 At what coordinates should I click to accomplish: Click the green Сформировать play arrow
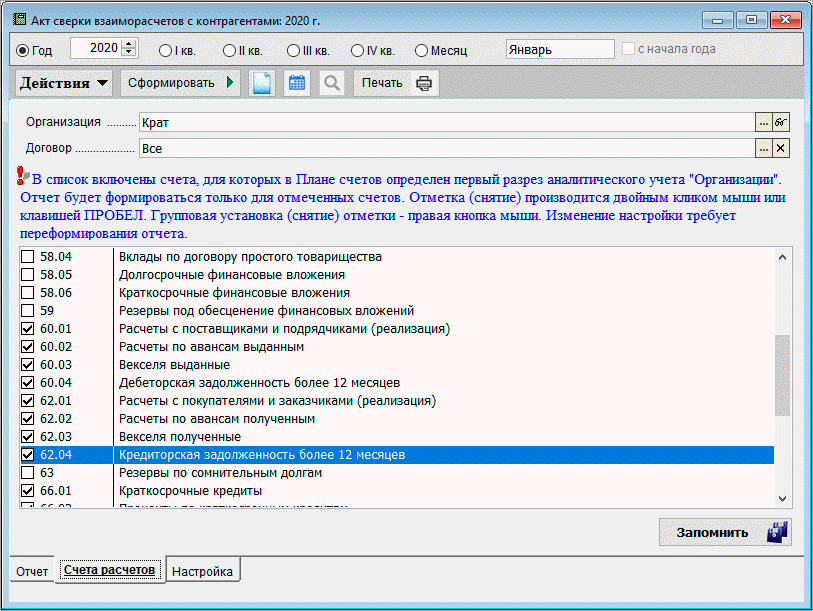pyautogui.click(x=230, y=82)
